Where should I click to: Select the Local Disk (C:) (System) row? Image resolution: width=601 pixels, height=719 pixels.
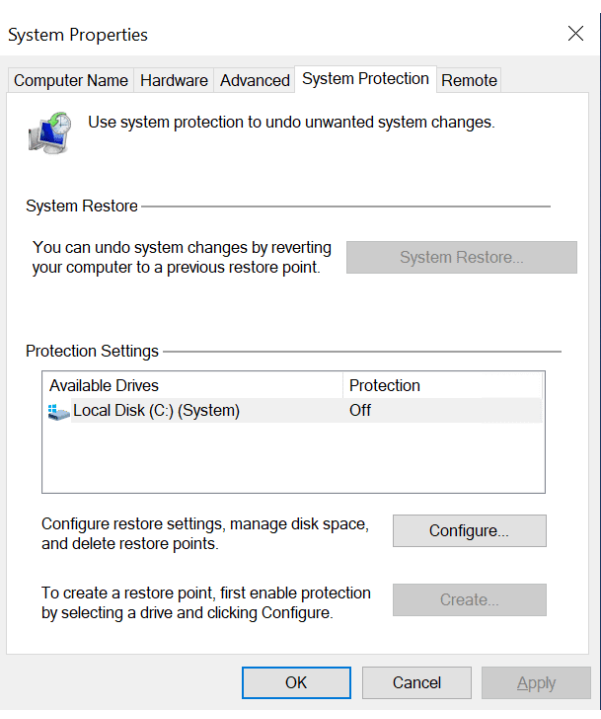tap(156, 411)
